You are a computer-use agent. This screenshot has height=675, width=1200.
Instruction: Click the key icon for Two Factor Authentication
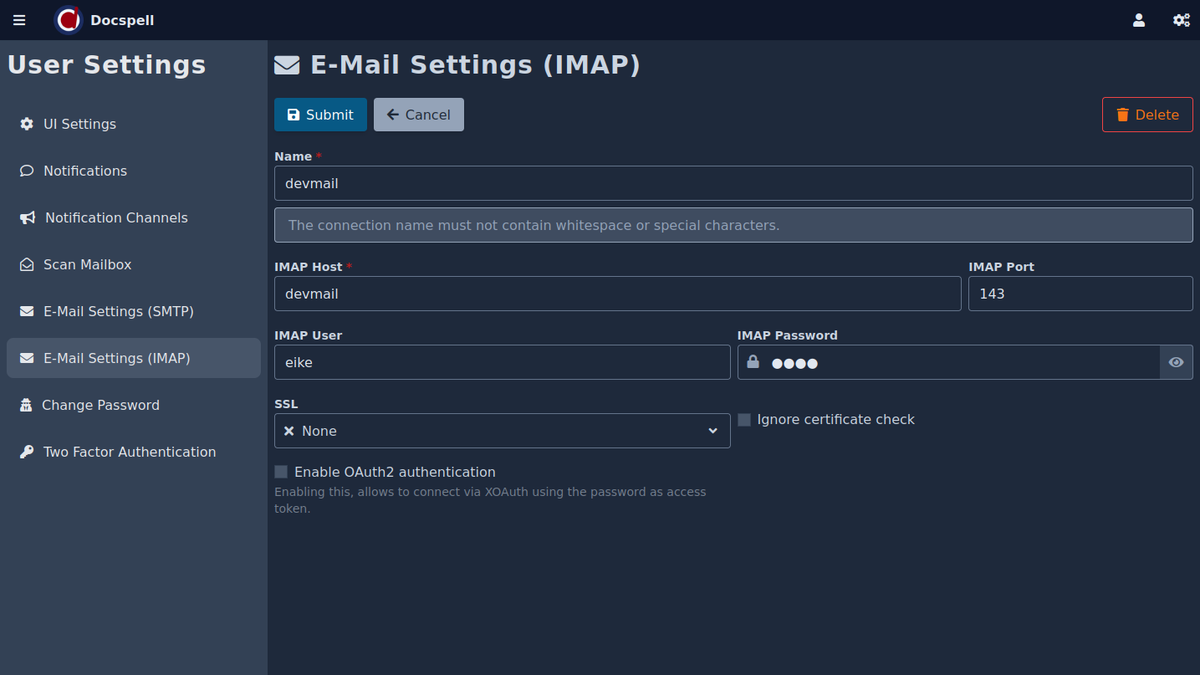click(x=27, y=452)
